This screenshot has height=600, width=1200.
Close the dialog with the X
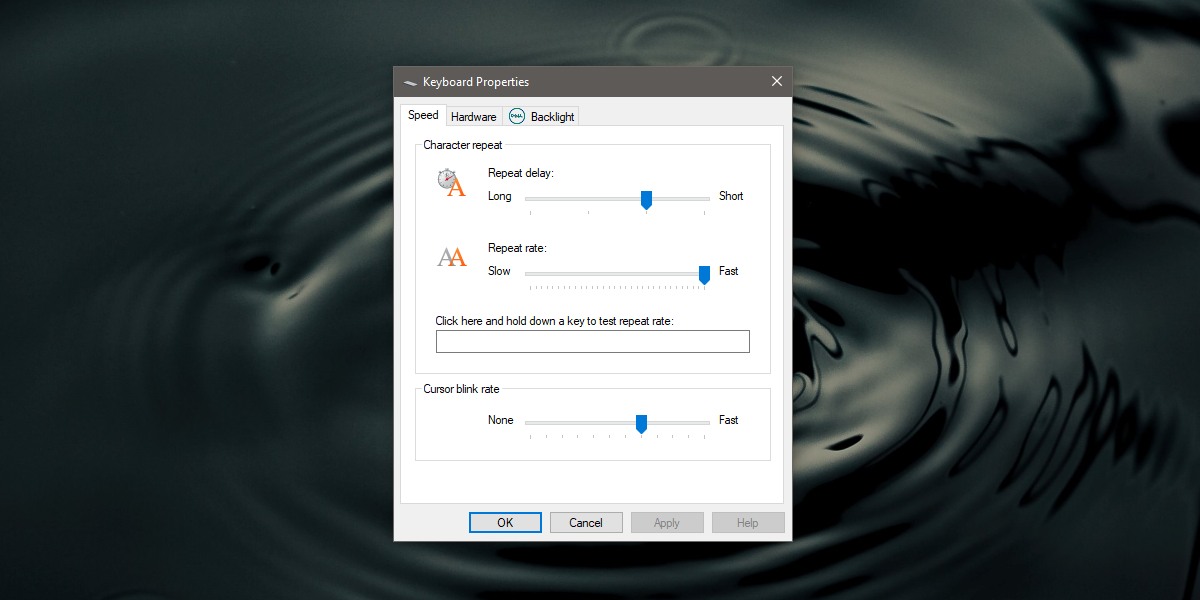point(777,81)
